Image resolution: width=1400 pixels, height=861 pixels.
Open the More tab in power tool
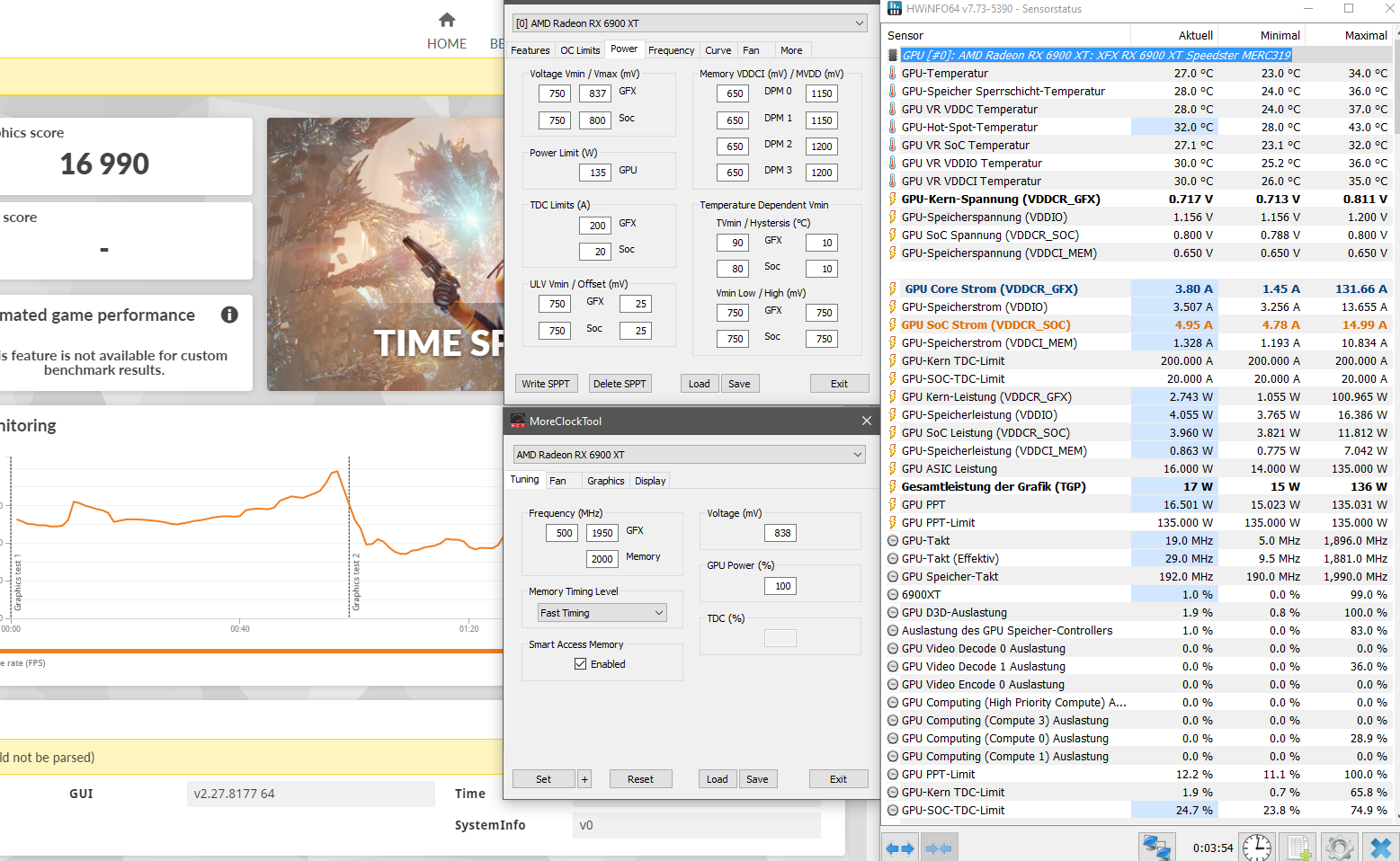click(x=791, y=50)
